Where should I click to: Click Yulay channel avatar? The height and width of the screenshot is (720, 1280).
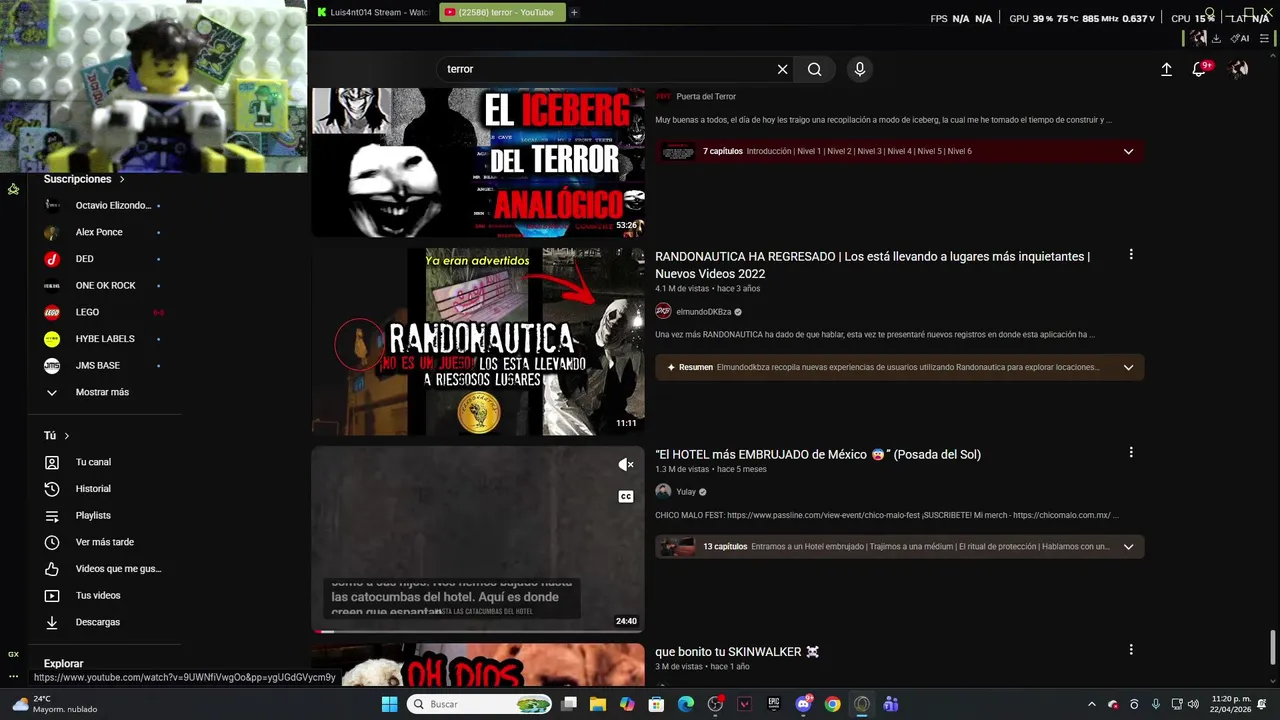pyautogui.click(x=663, y=491)
